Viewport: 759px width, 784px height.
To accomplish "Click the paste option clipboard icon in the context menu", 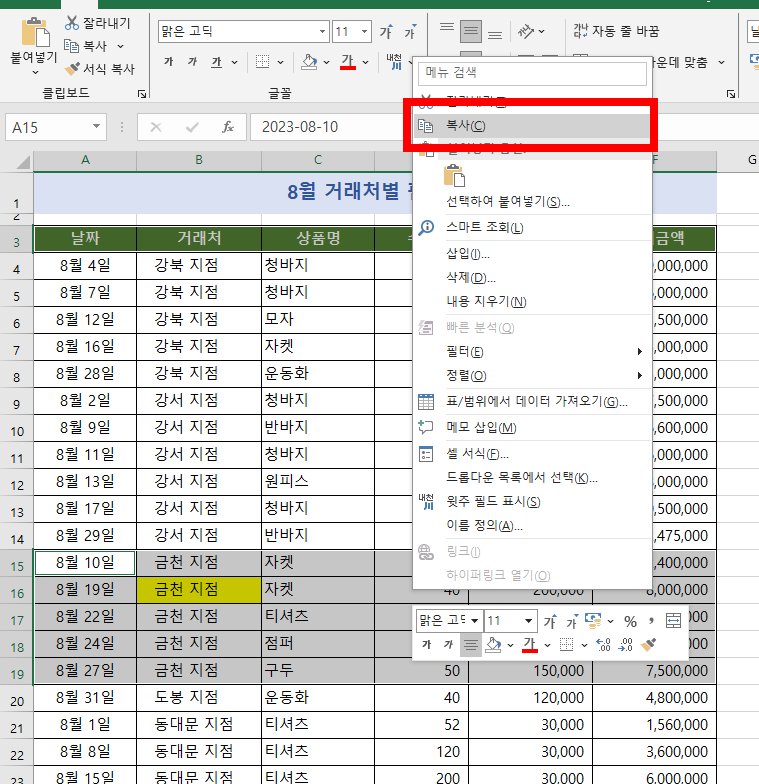I will [x=454, y=176].
